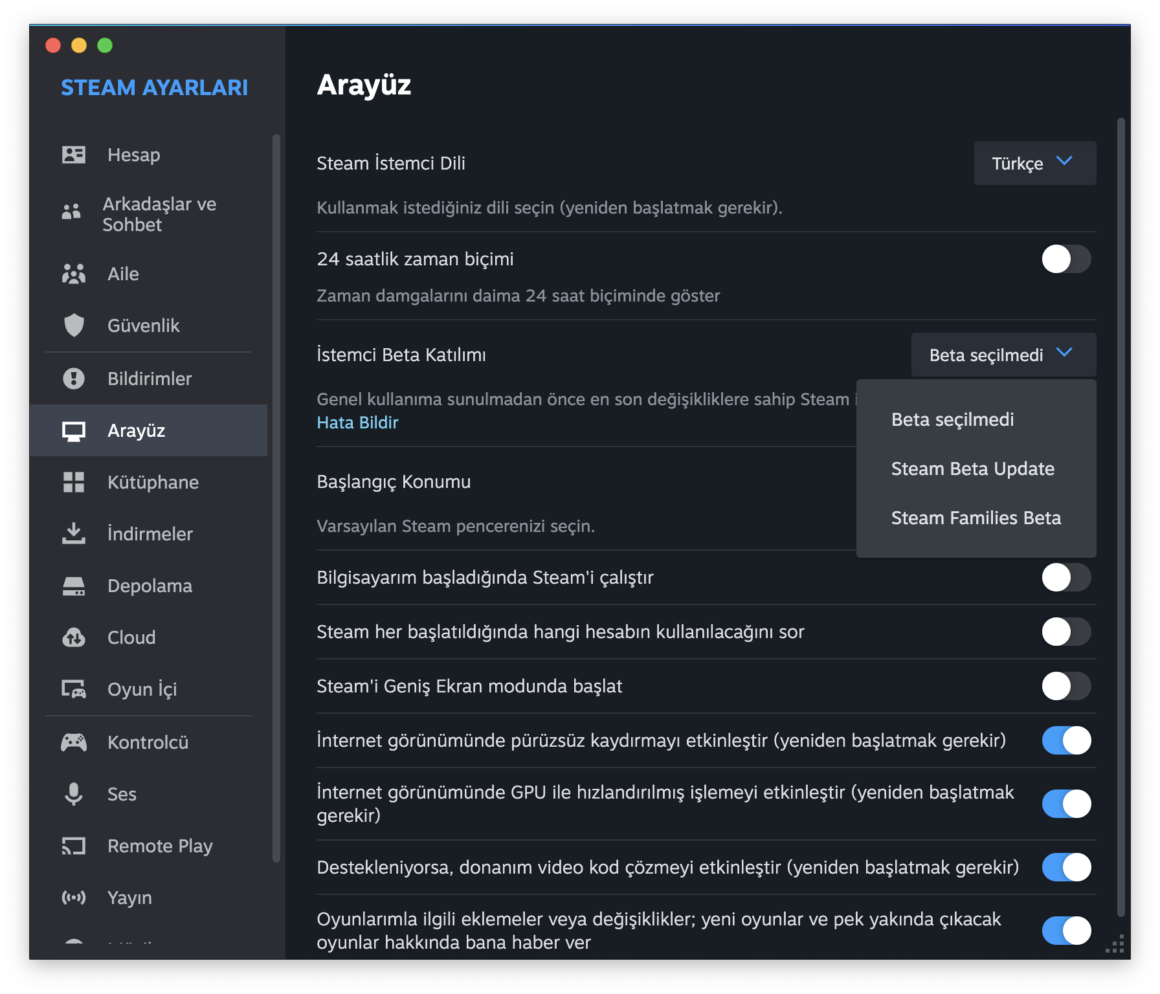Click the İstemci Beta Katılımı label
The width and height of the screenshot is (1160, 994).
pos(401,355)
